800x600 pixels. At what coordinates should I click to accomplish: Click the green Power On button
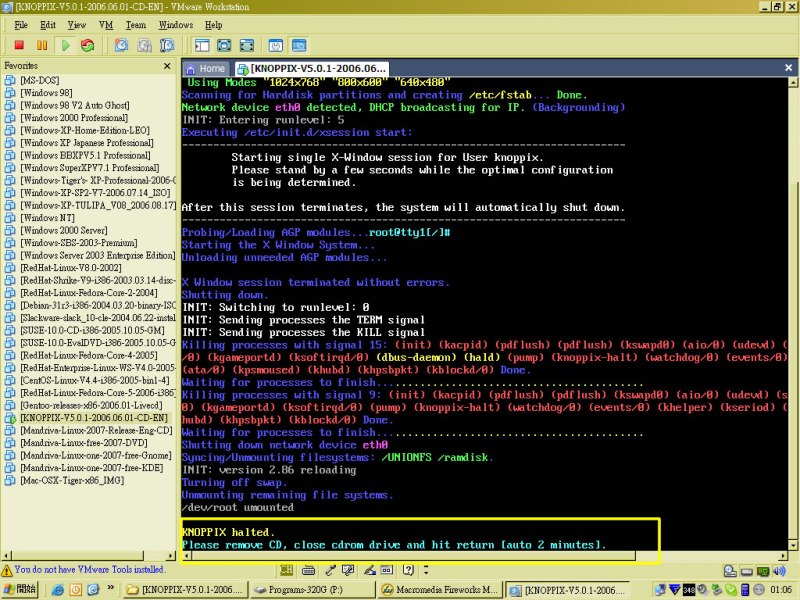click(65, 45)
